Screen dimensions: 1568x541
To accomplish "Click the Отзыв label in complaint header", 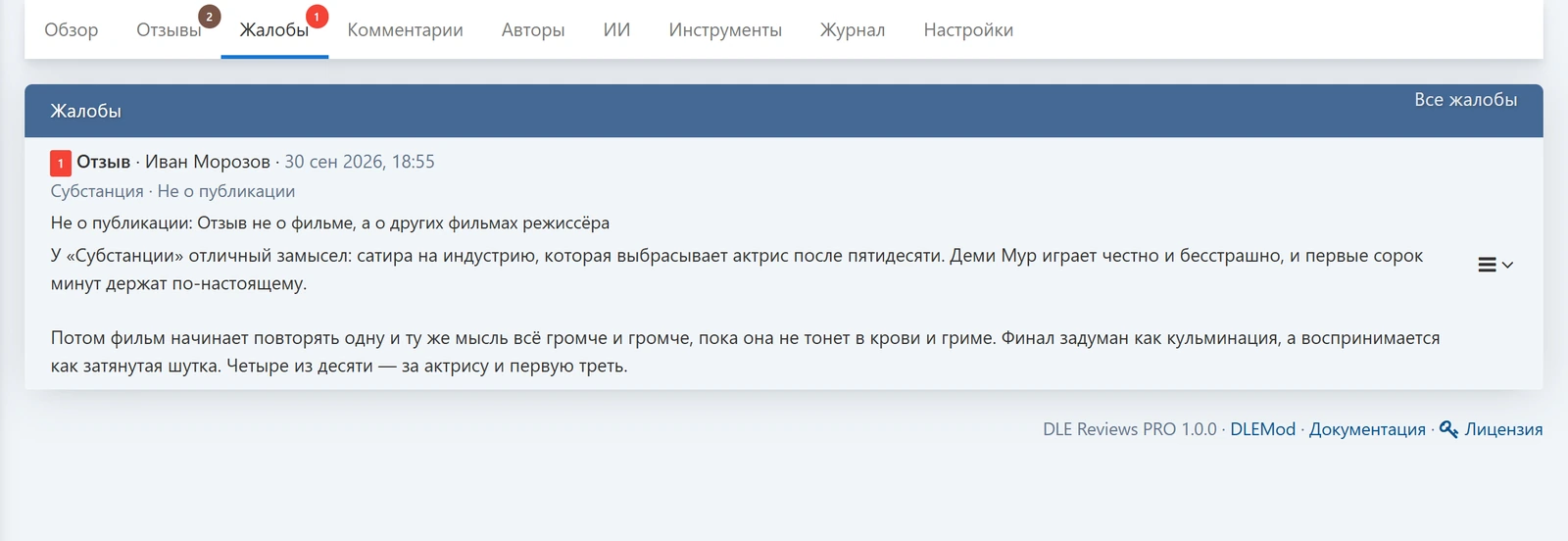I will [103, 162].
